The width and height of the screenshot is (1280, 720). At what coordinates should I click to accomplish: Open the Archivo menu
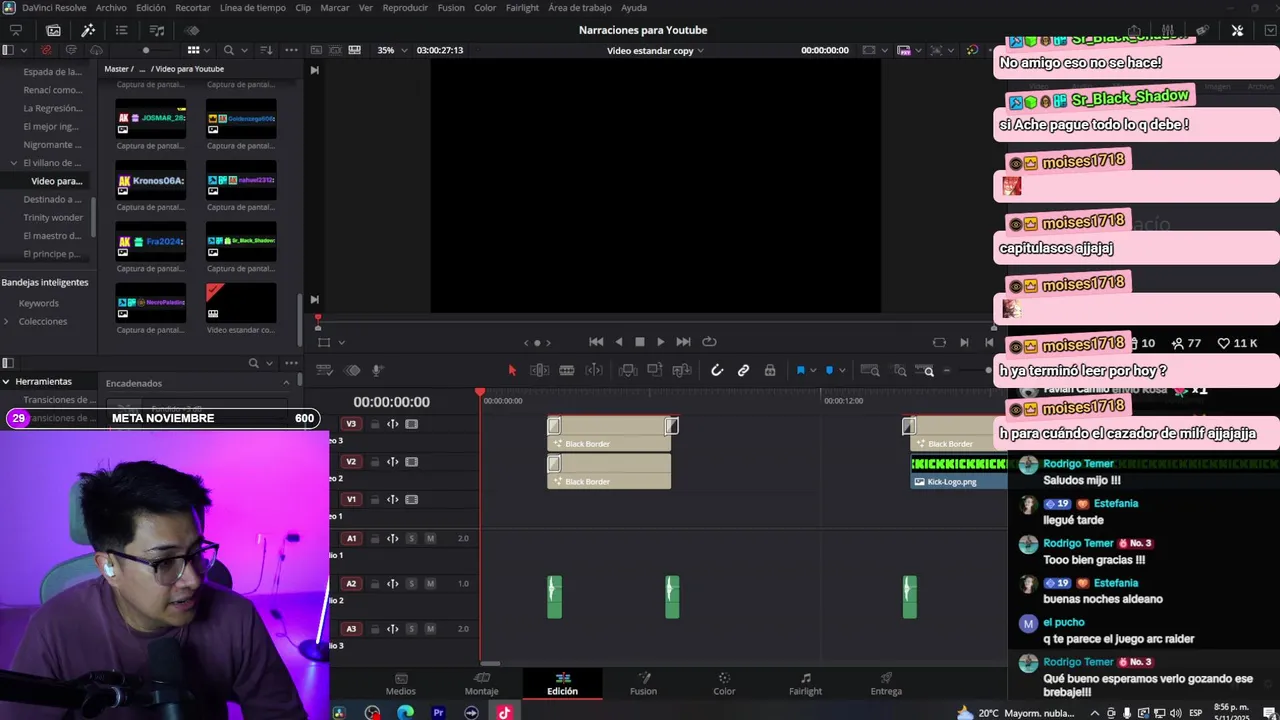[111, 8]
